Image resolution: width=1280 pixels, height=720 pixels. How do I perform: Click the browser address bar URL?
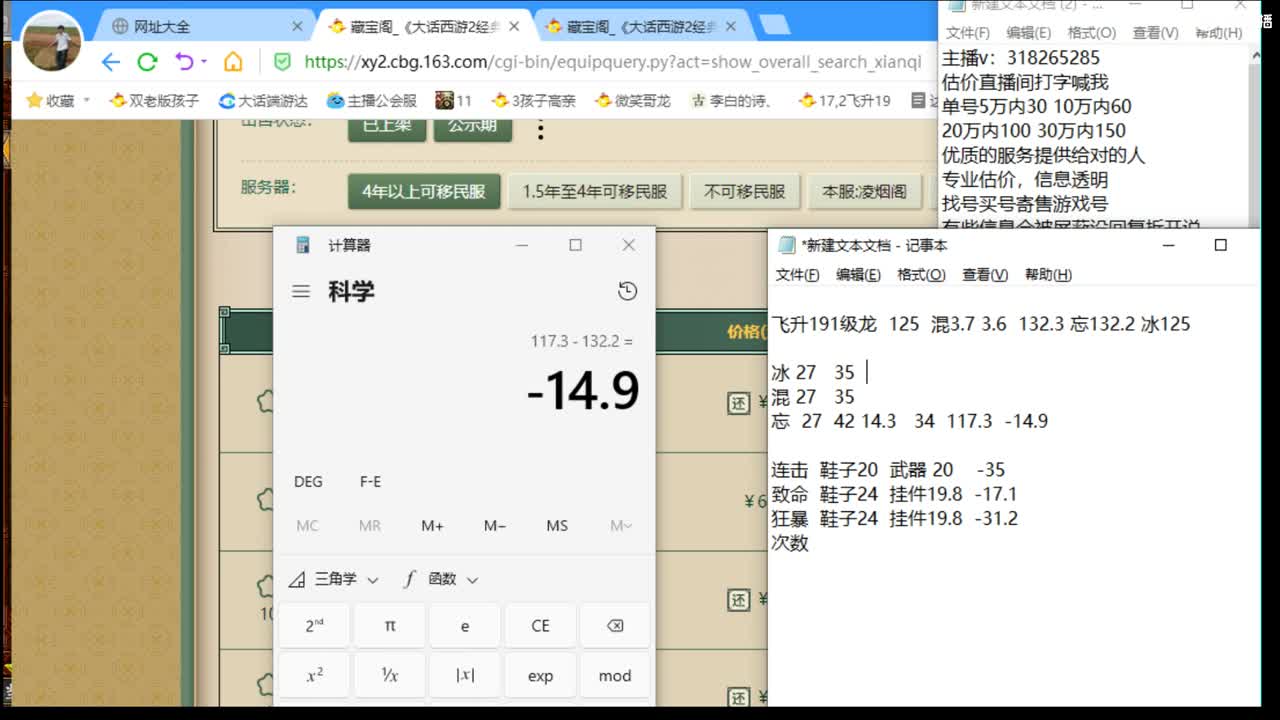pos(613,62)
